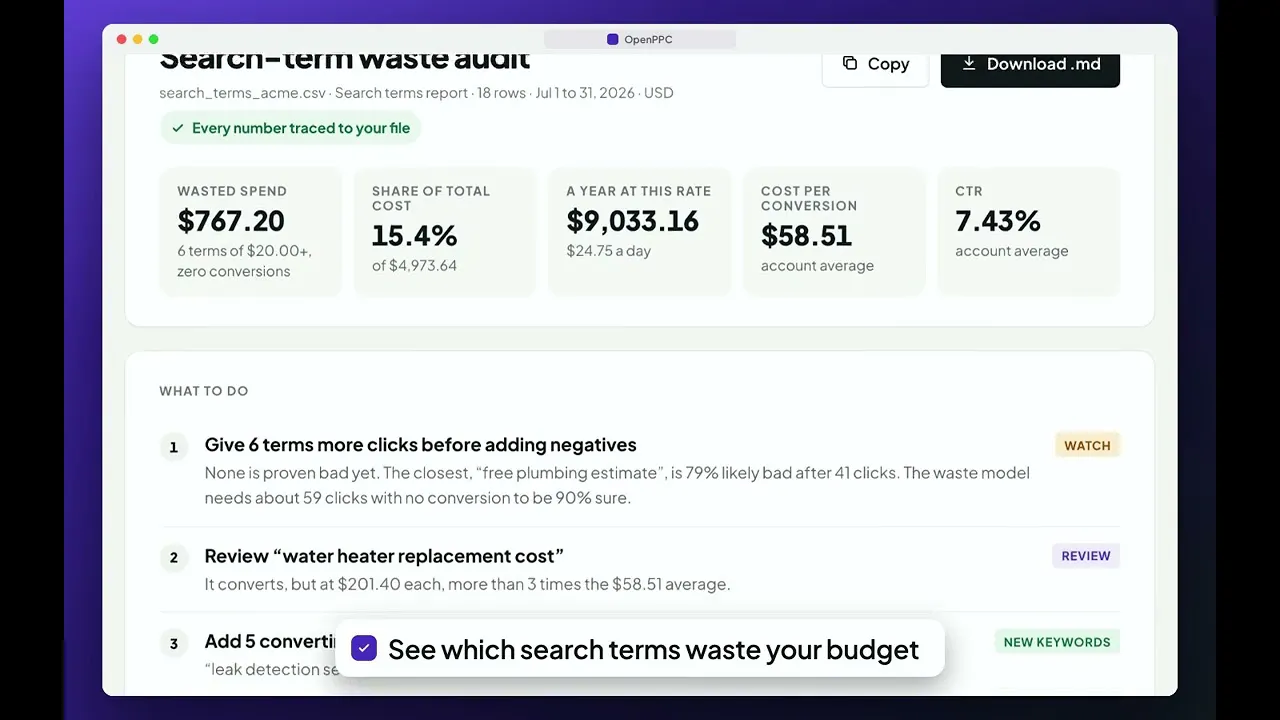Click the CTR 7.43% value
1280x720 pixels.
(x=998, y=221)
